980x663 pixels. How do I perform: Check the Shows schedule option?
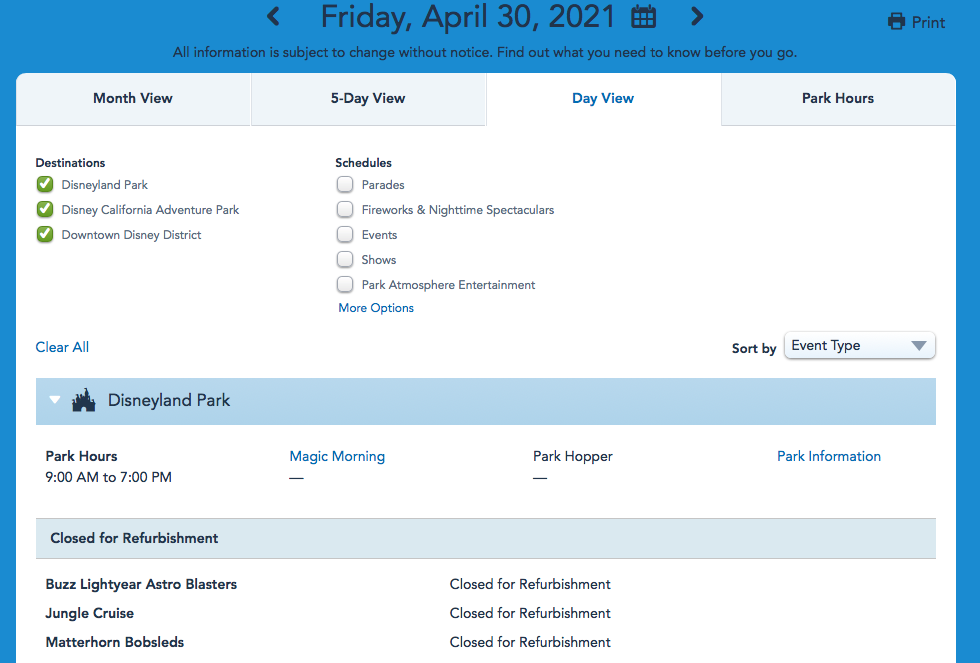(345, 259)
